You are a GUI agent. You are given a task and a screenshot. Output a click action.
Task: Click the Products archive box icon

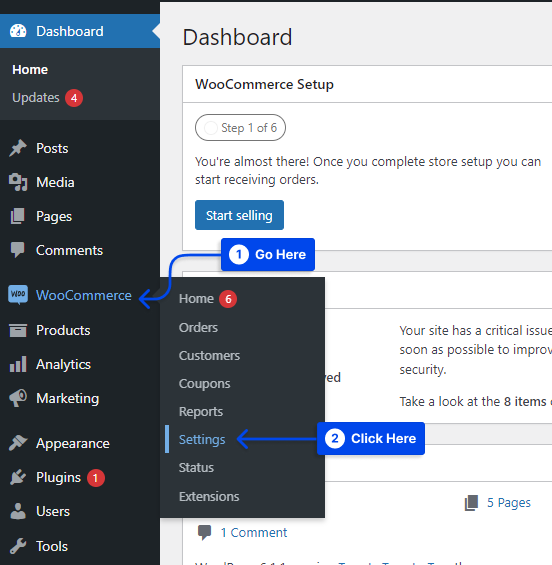tap(18, 330)
